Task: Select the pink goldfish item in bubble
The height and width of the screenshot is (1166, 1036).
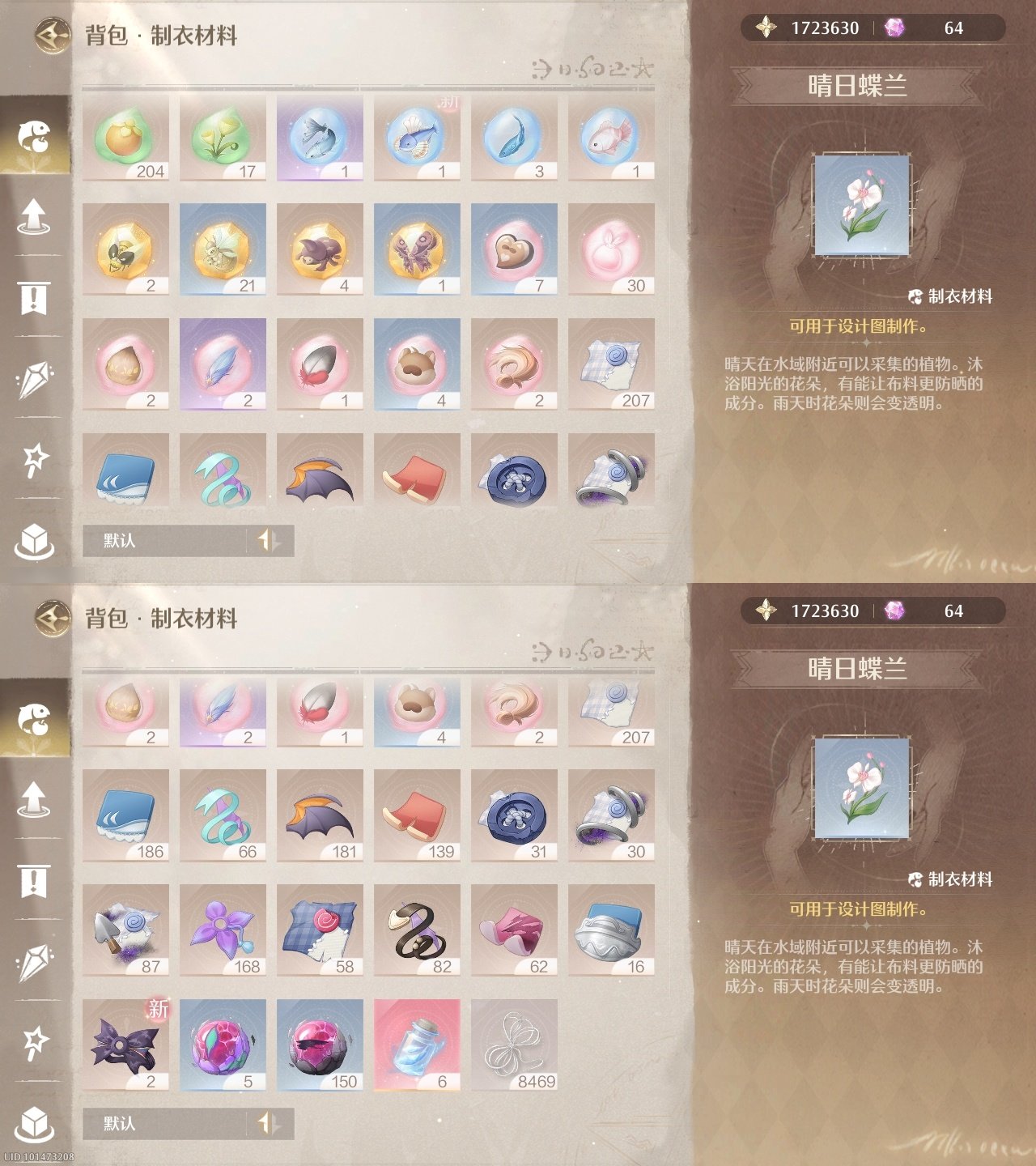Action: 611,135
